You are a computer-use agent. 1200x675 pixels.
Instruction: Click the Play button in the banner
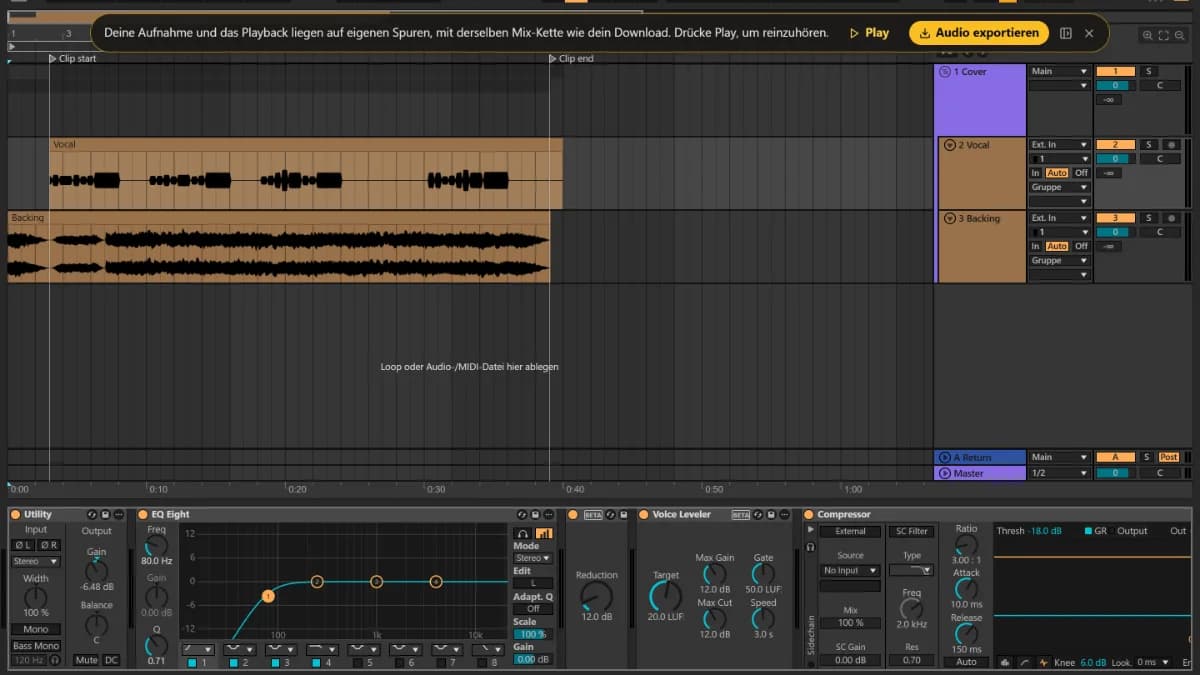(869, 33)
